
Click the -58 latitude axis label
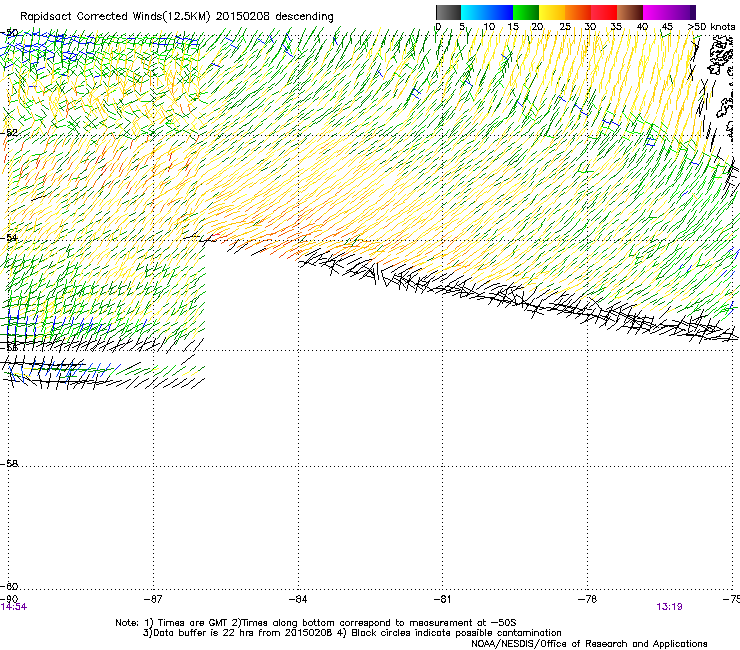click(10, 464)
